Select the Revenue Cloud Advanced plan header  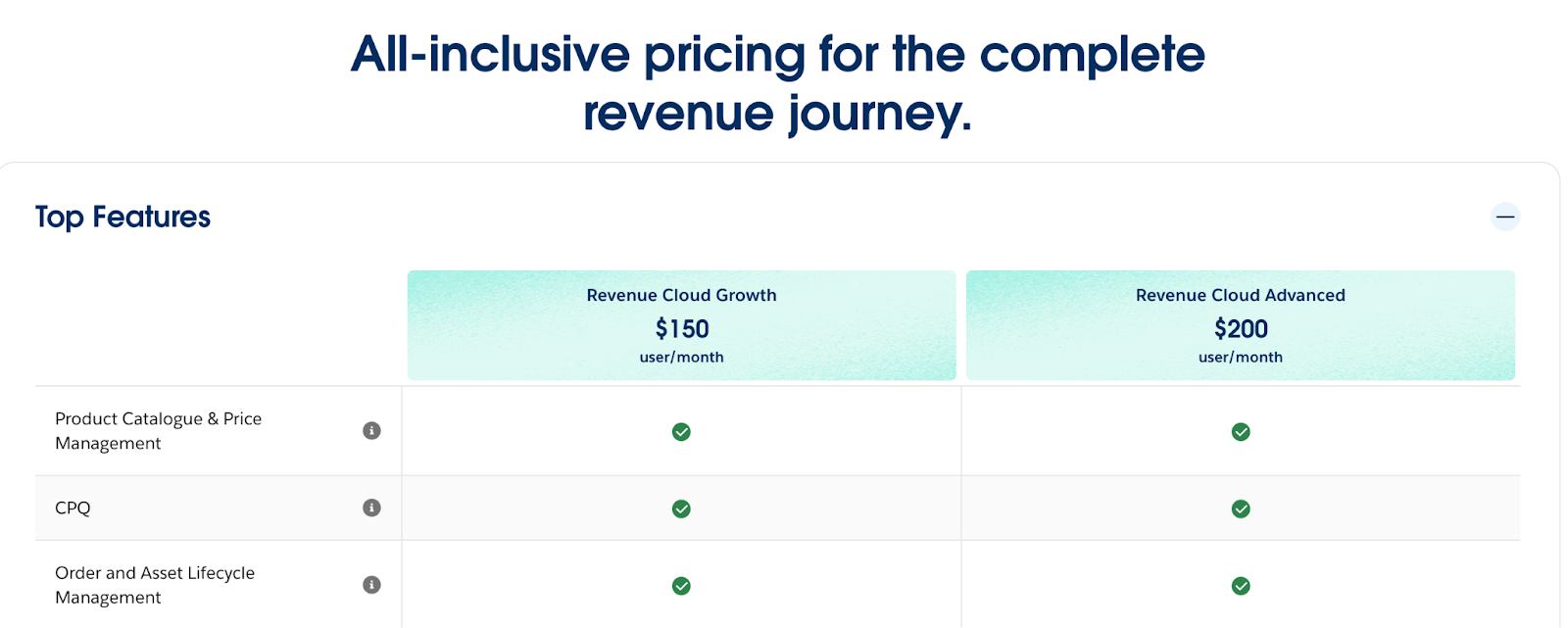pyautogui.click(x=1241, y=294)
